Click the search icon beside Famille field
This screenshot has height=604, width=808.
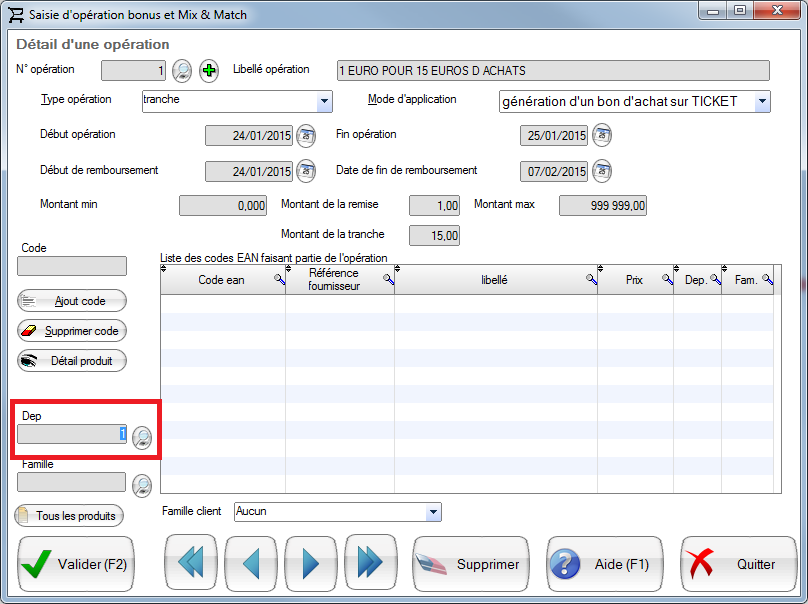pos(142,484)
